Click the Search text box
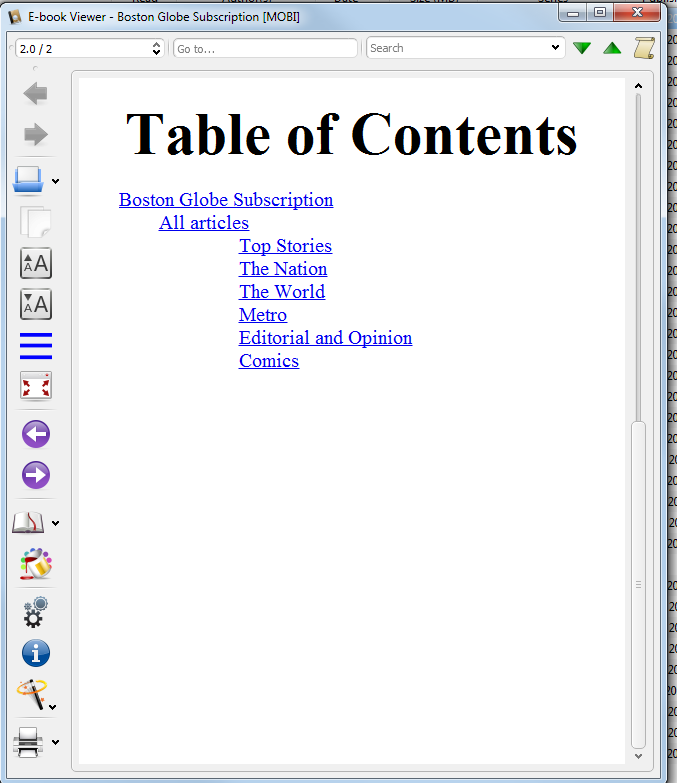This screenshot has width=677, height=783. [x=457, y=48]
